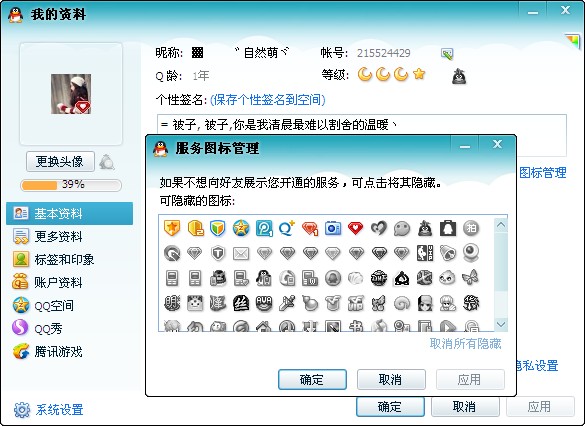
Task: Select the gray webcam icon
Action: pos(471,253)
